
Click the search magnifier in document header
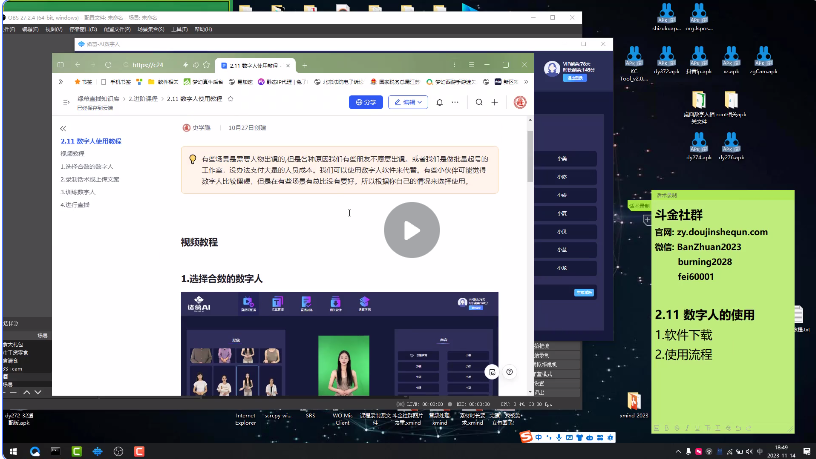(x=479, y=102)
